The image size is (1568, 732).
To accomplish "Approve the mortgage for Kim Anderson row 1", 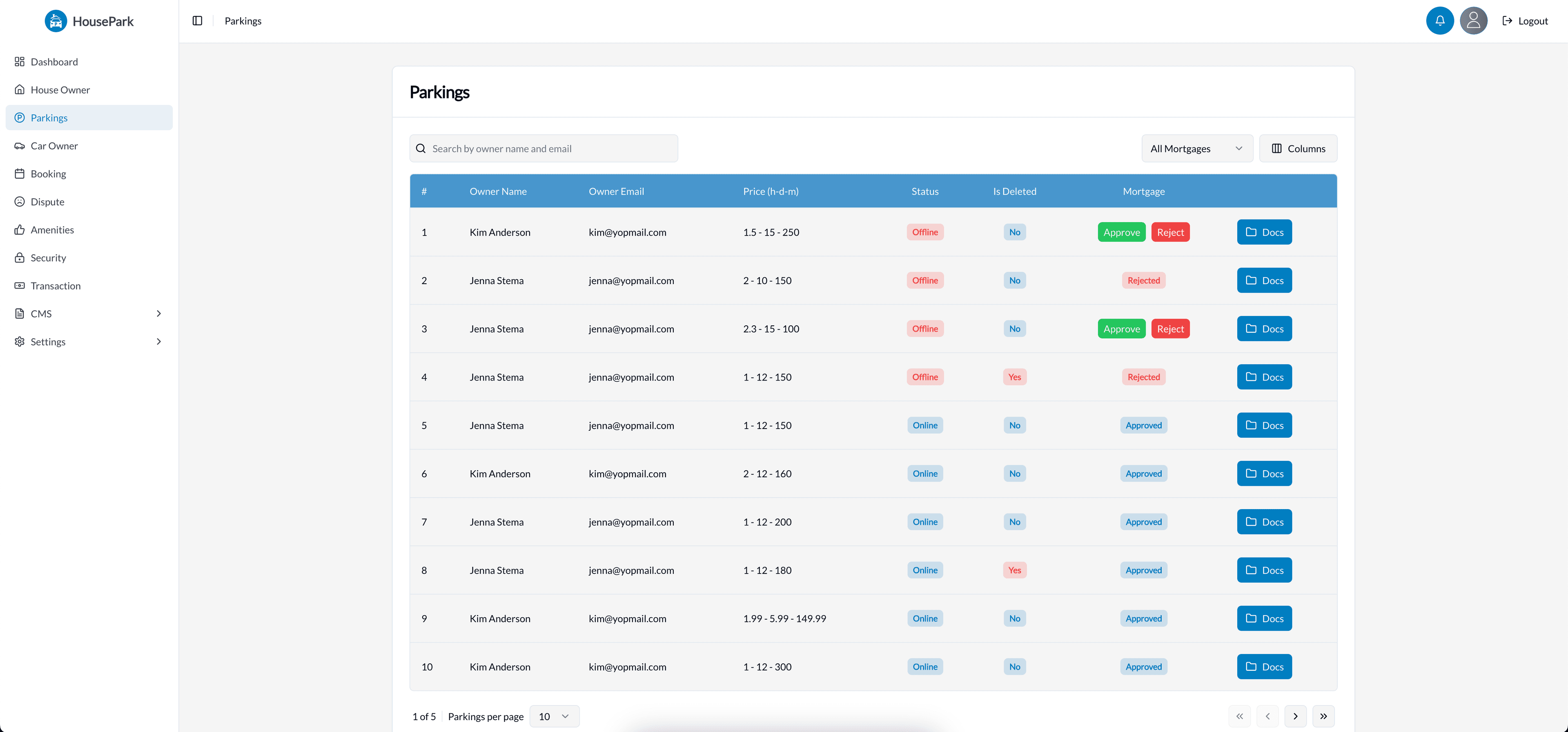I will pyautogui.click(x=1121, y=232).
